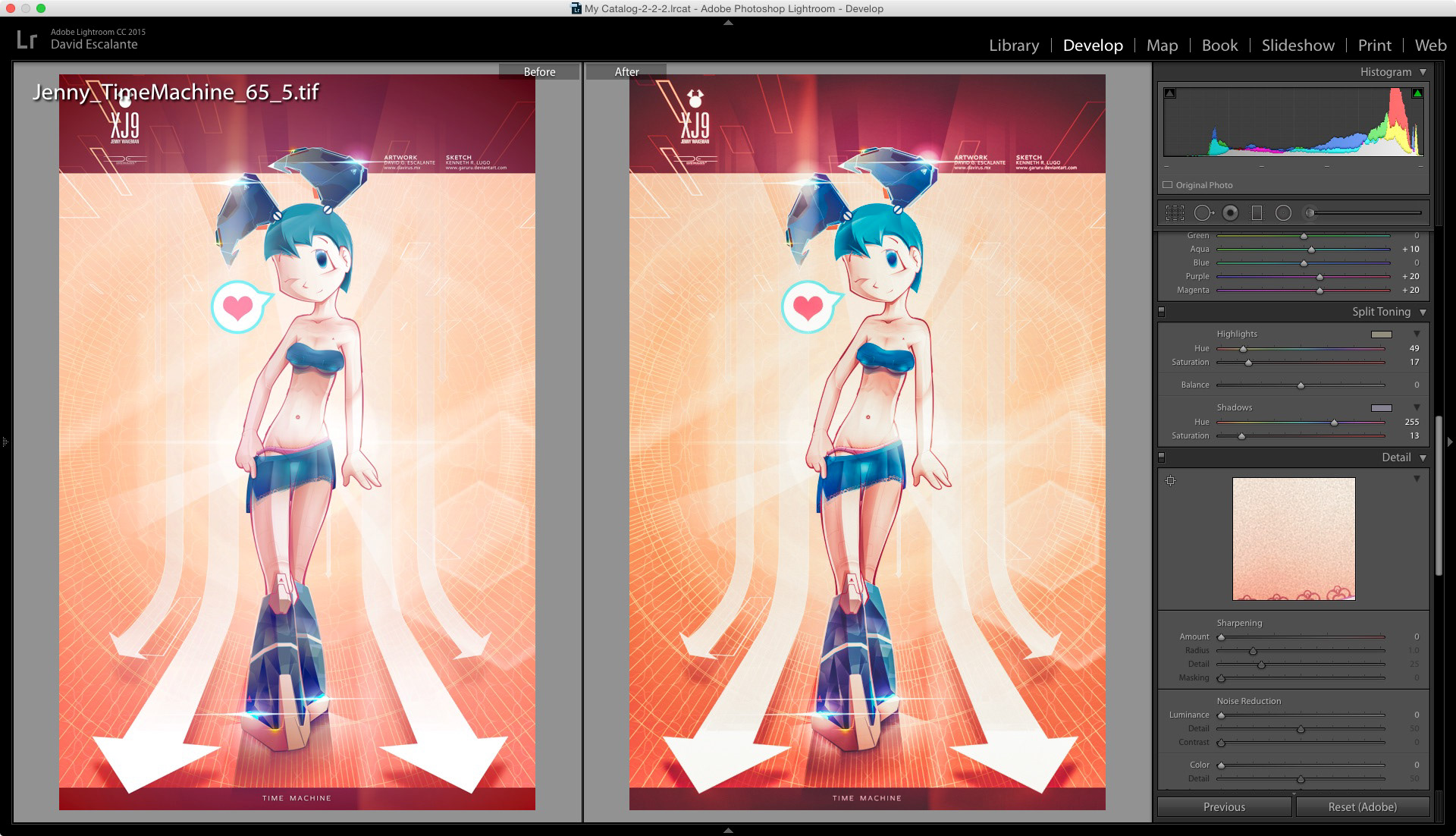Click the Lightroom Lr logo
Screen dimensions: 1456x836
tap(27, 39)
